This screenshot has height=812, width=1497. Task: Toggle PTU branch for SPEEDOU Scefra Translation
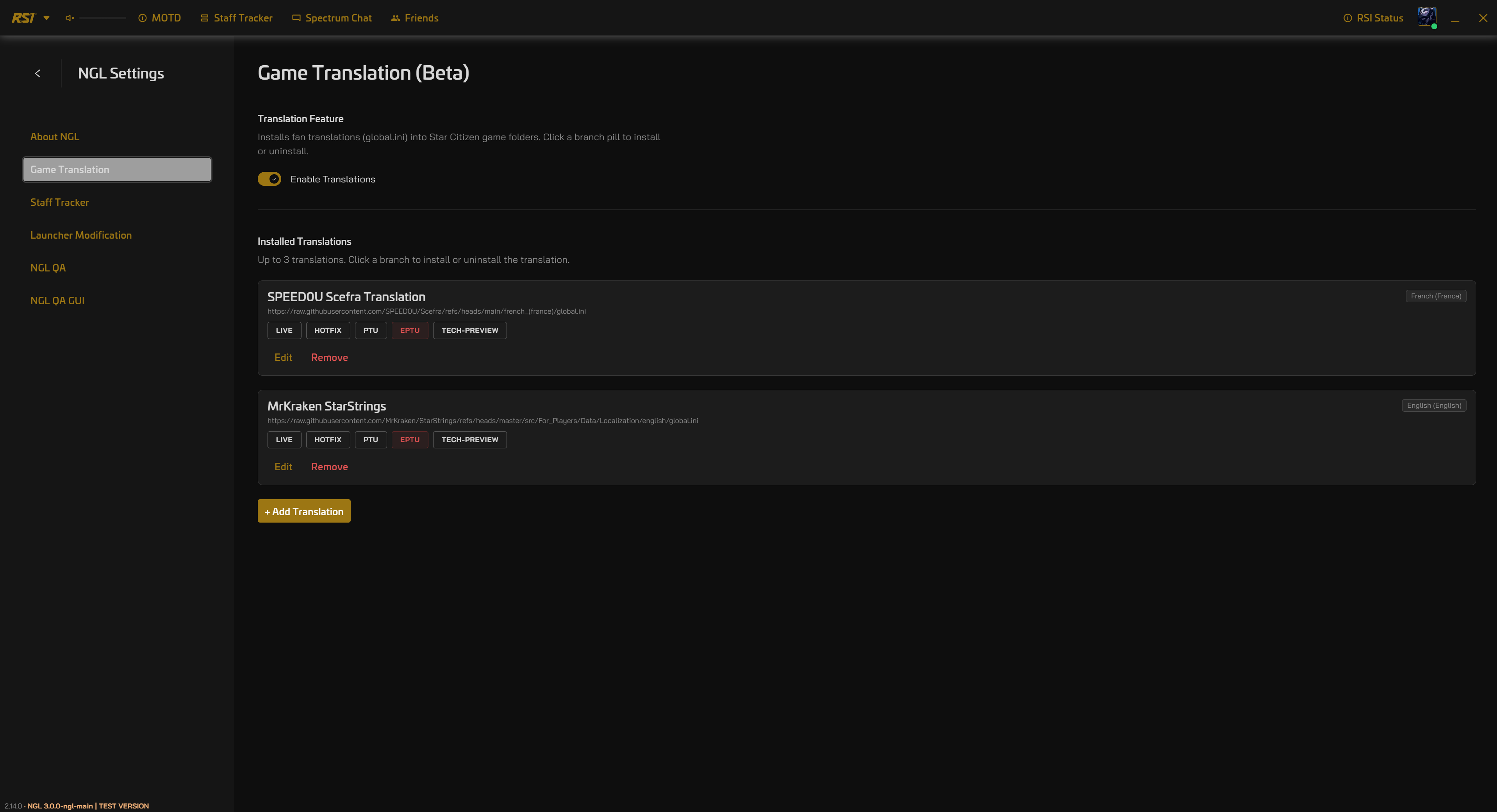(x=371, y=330)
